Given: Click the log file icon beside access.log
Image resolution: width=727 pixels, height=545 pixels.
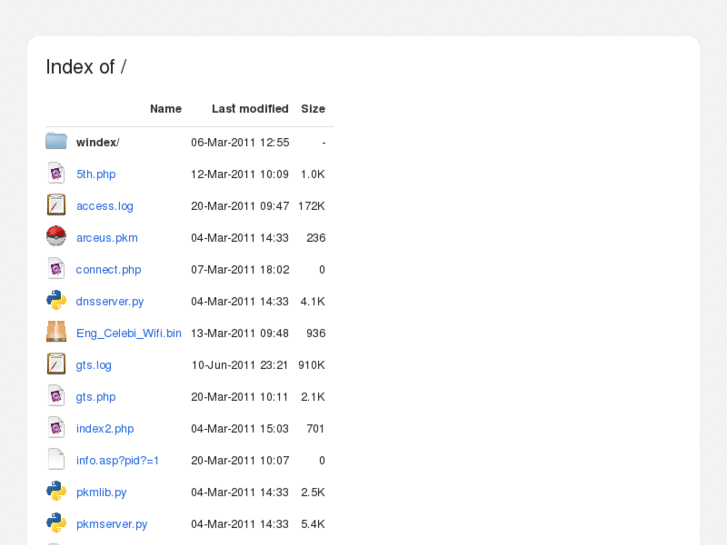Looking at the screenshot, I should click(56, 205).
